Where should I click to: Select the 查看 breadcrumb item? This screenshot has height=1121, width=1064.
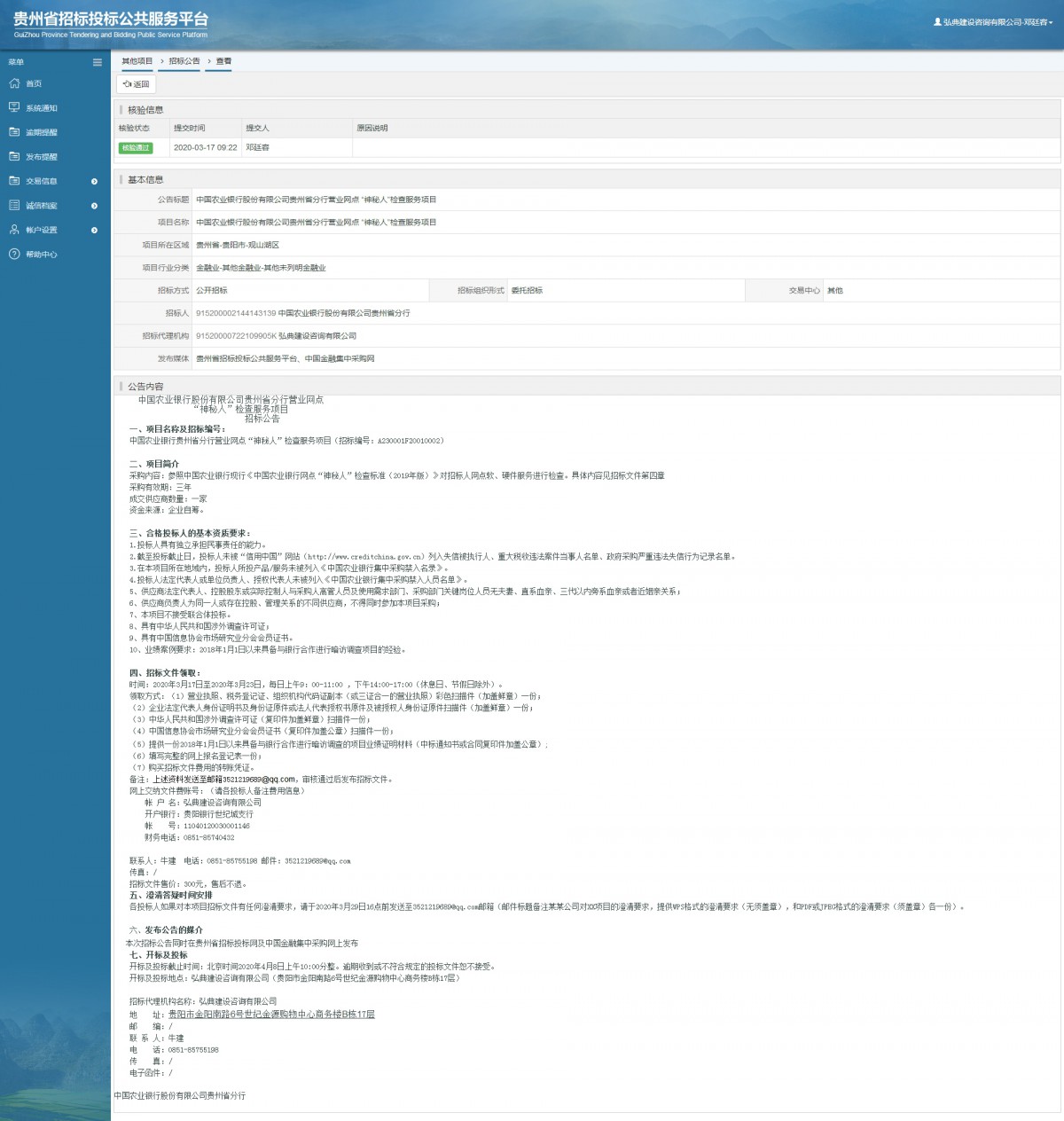click(x=223, y=61)
